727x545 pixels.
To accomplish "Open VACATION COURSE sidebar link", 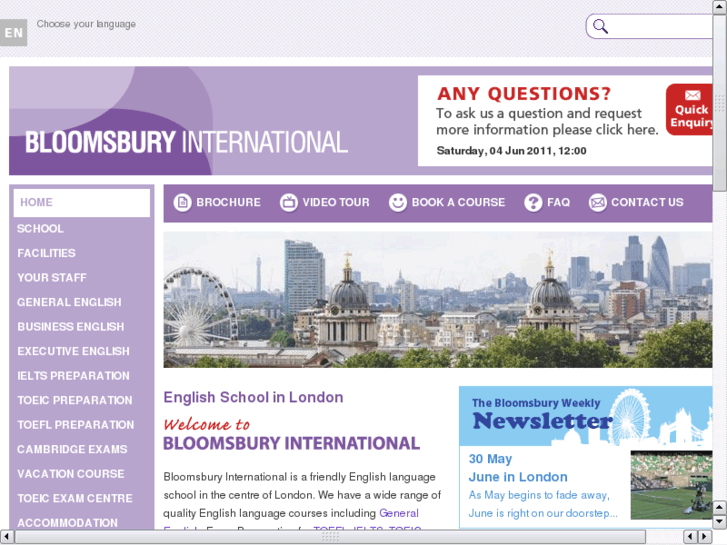I will tap(70, 474).
